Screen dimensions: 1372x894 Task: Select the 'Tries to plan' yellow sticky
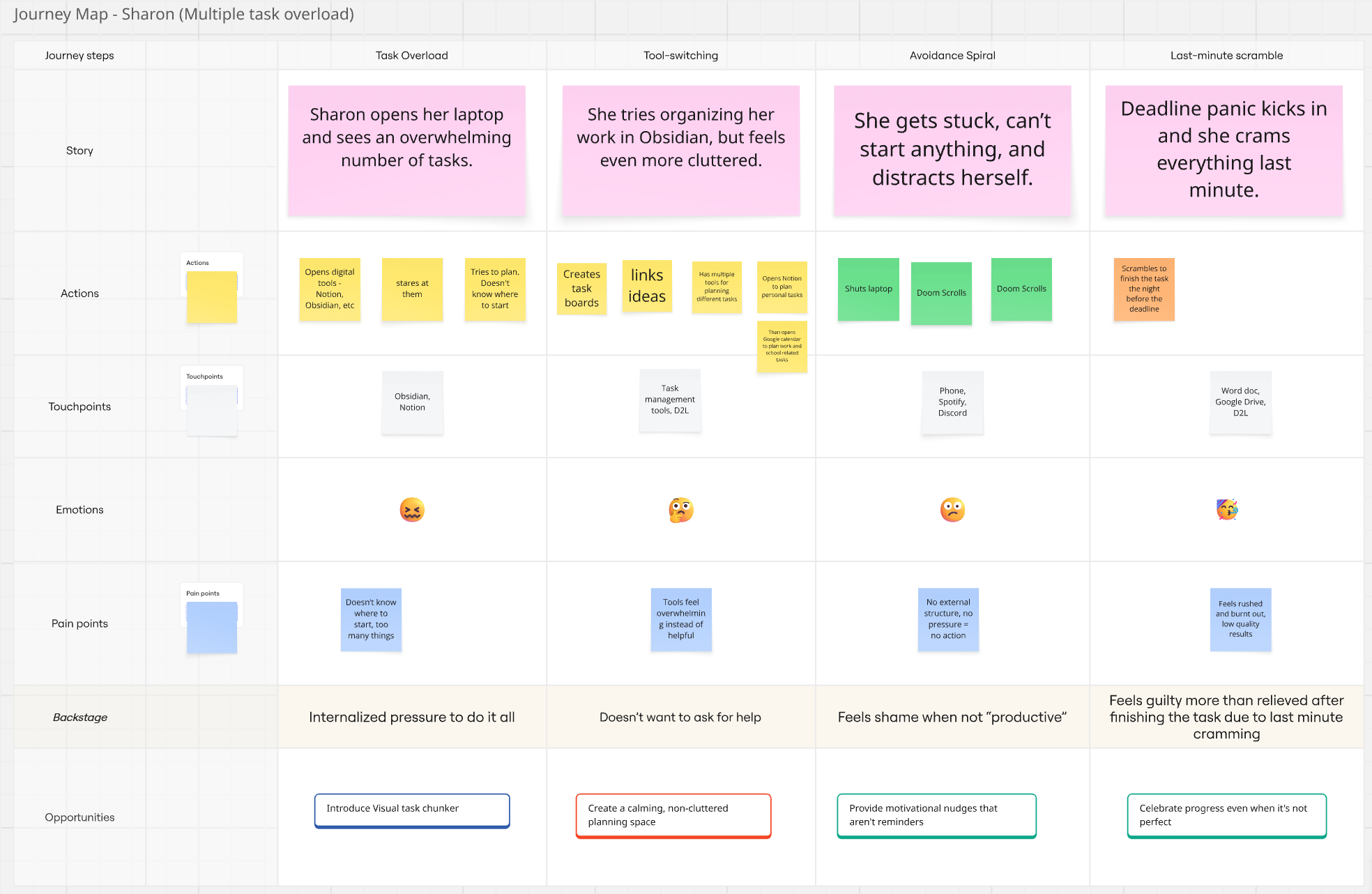495,289
